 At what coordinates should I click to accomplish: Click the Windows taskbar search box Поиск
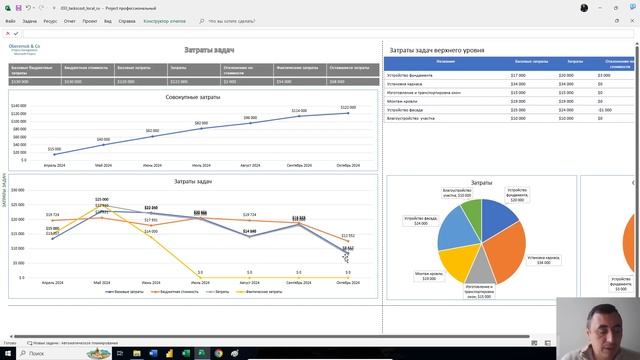pos(64,353)
